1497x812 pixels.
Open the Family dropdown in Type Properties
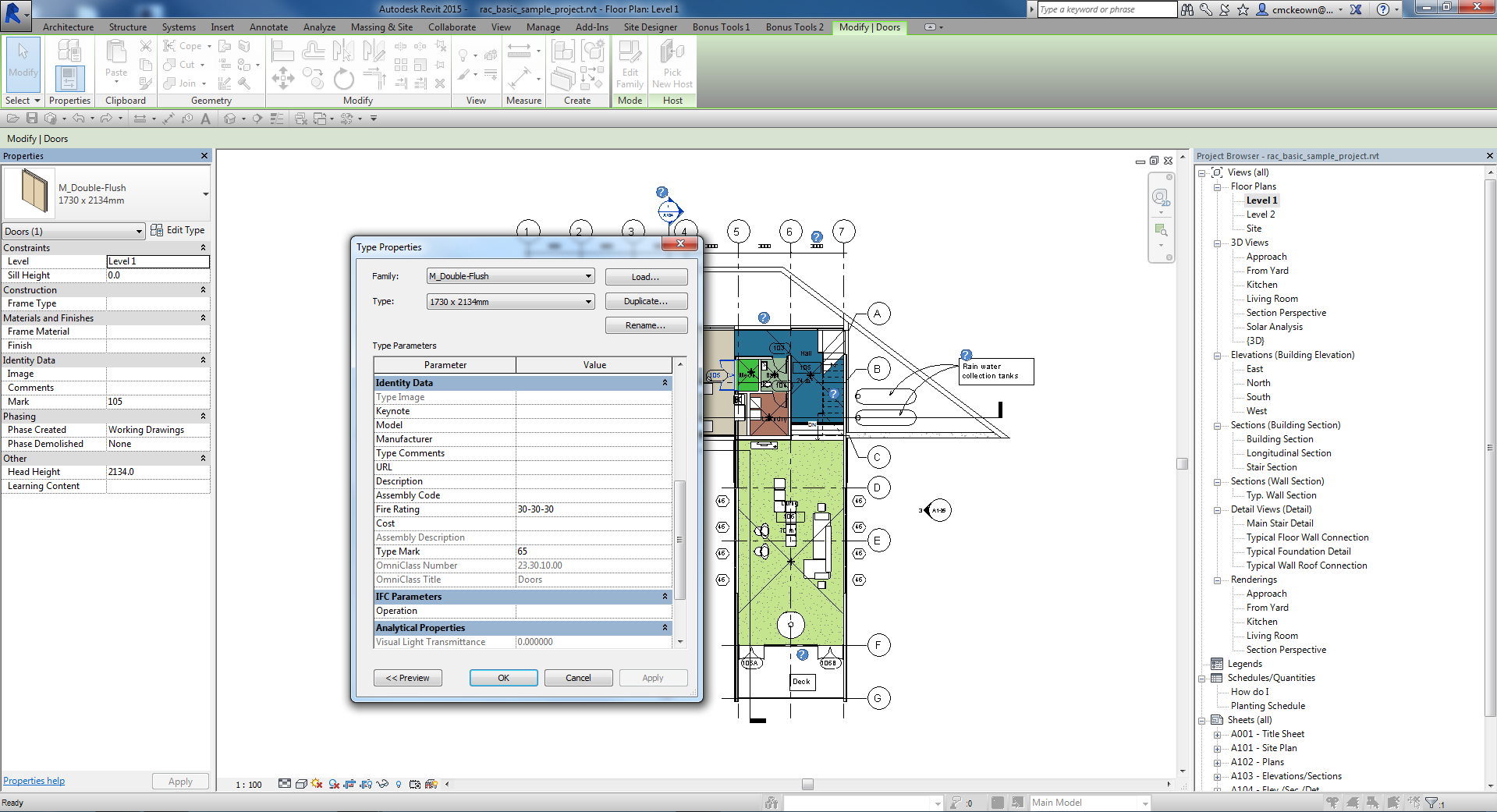click(588, 277)
